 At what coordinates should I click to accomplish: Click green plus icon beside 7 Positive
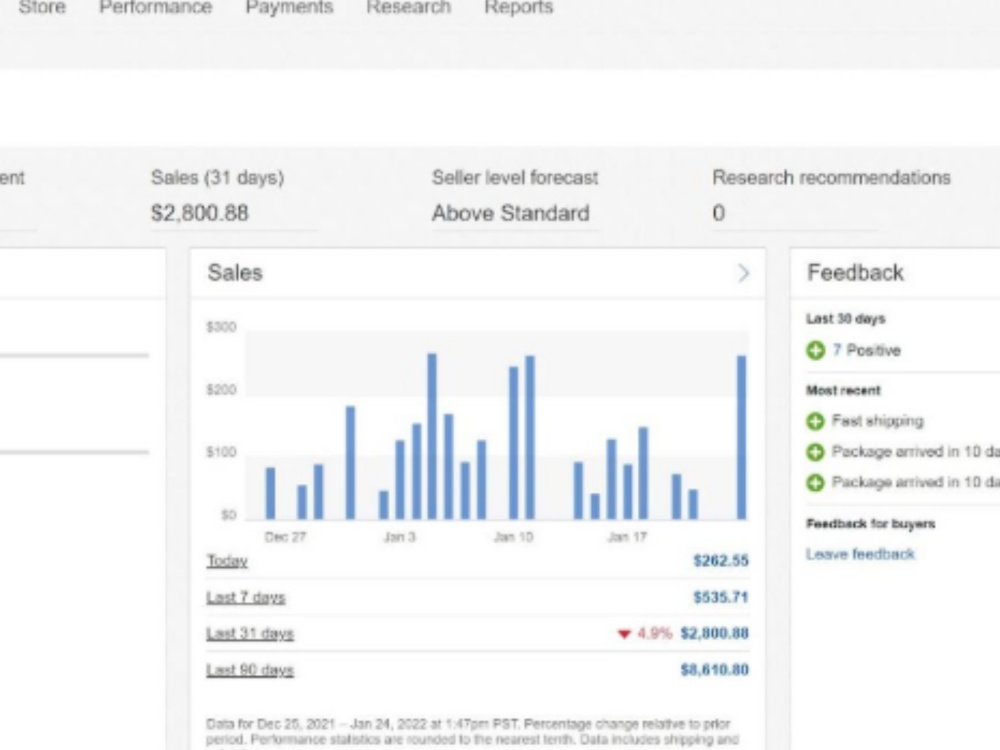(815, 350)
